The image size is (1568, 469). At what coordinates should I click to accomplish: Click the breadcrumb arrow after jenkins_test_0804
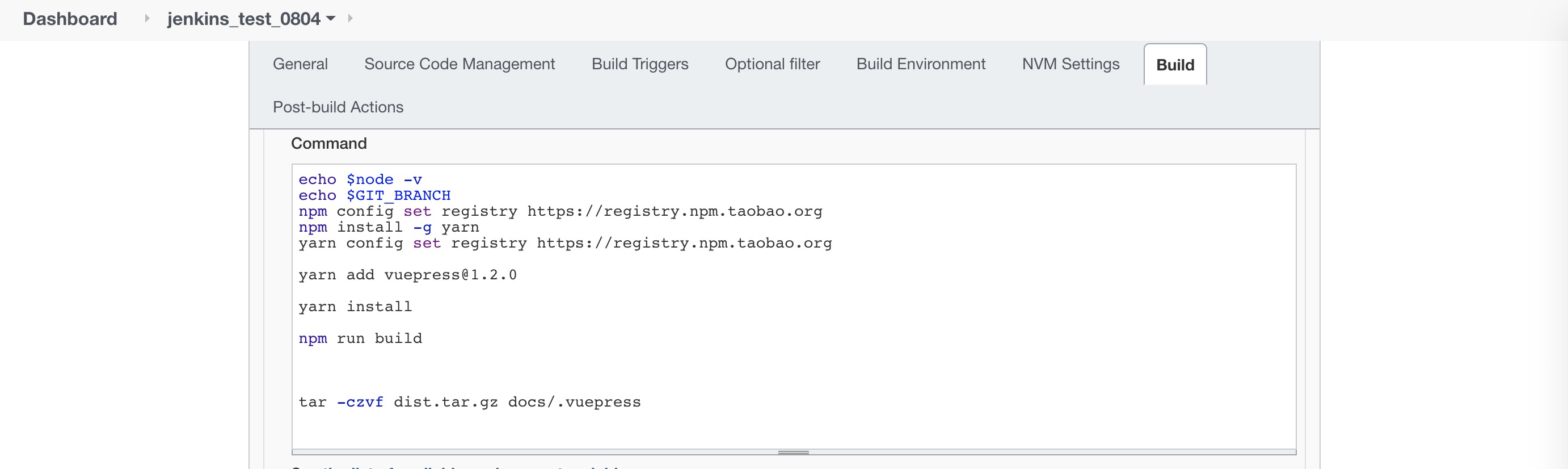[x=350, y=19]
